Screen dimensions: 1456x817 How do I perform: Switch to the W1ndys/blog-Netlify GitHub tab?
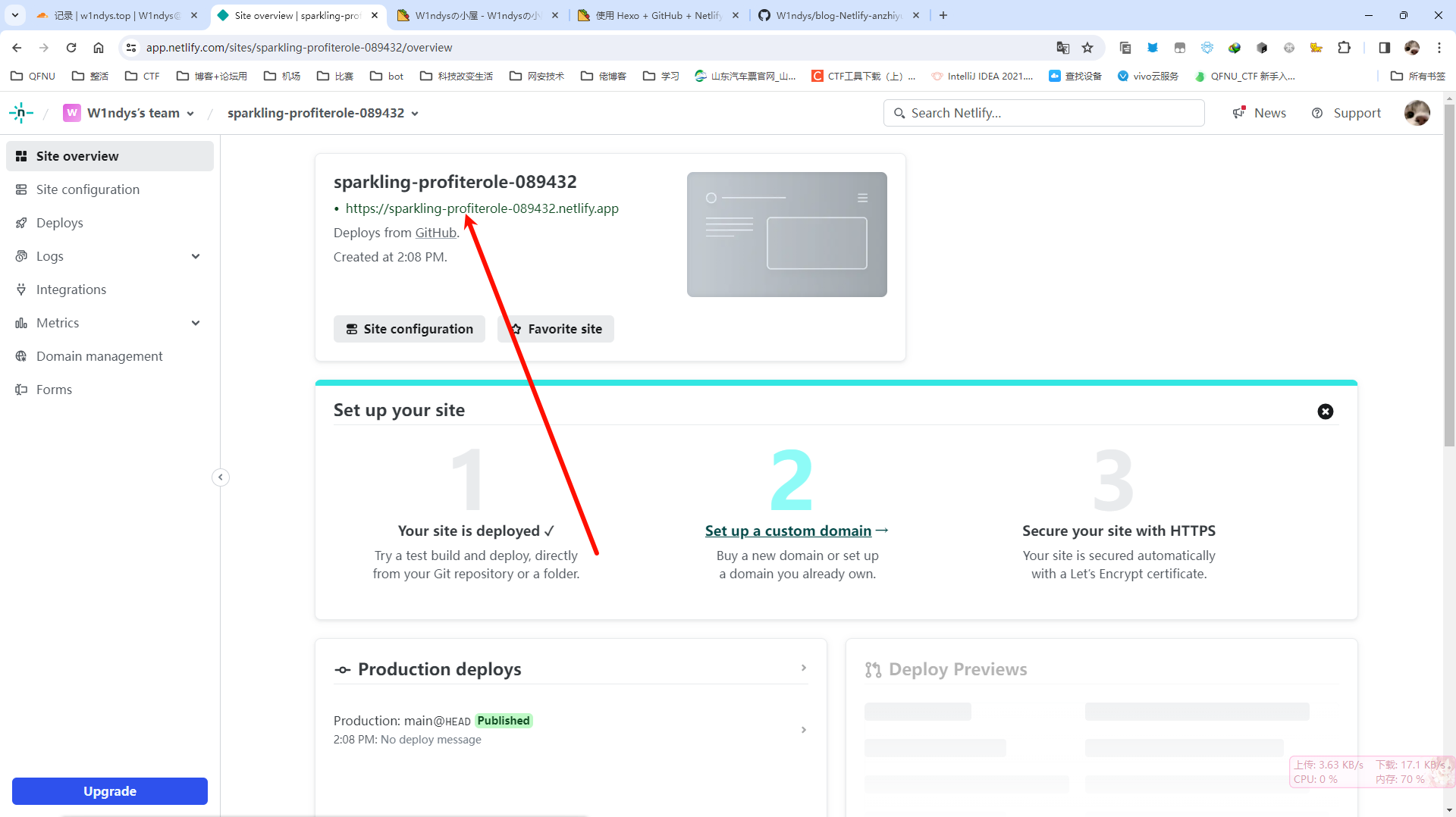pos(838,15)
